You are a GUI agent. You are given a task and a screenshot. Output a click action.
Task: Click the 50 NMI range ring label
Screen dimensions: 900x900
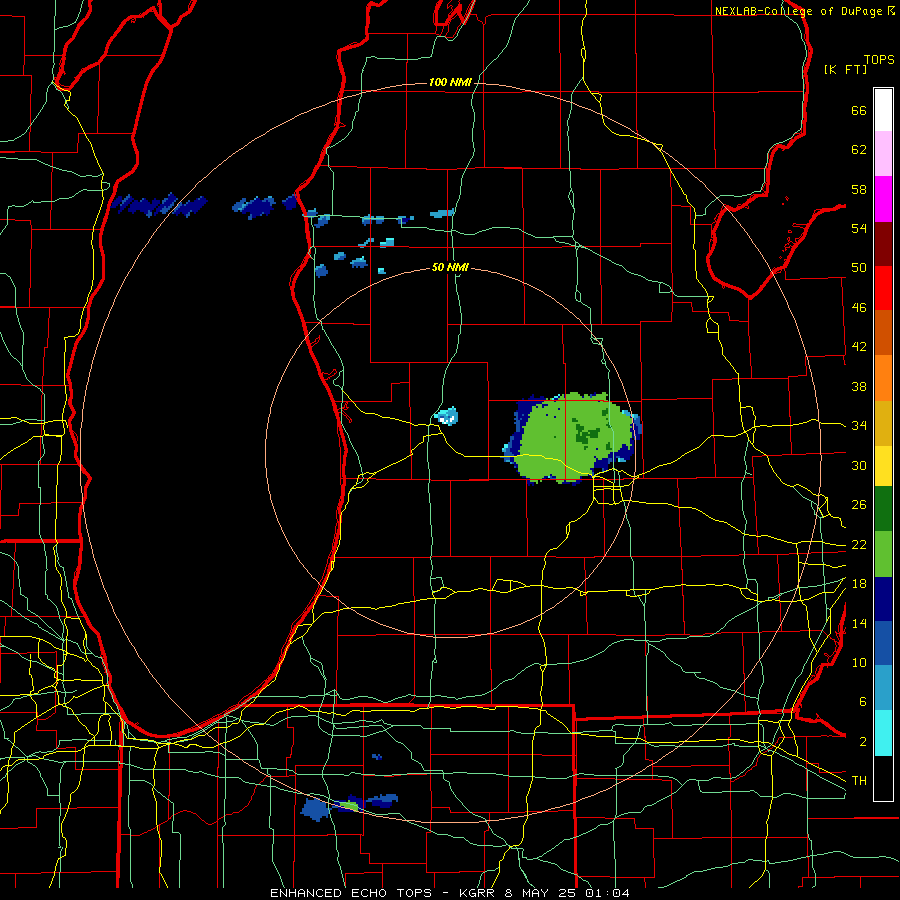click(450, 267)
